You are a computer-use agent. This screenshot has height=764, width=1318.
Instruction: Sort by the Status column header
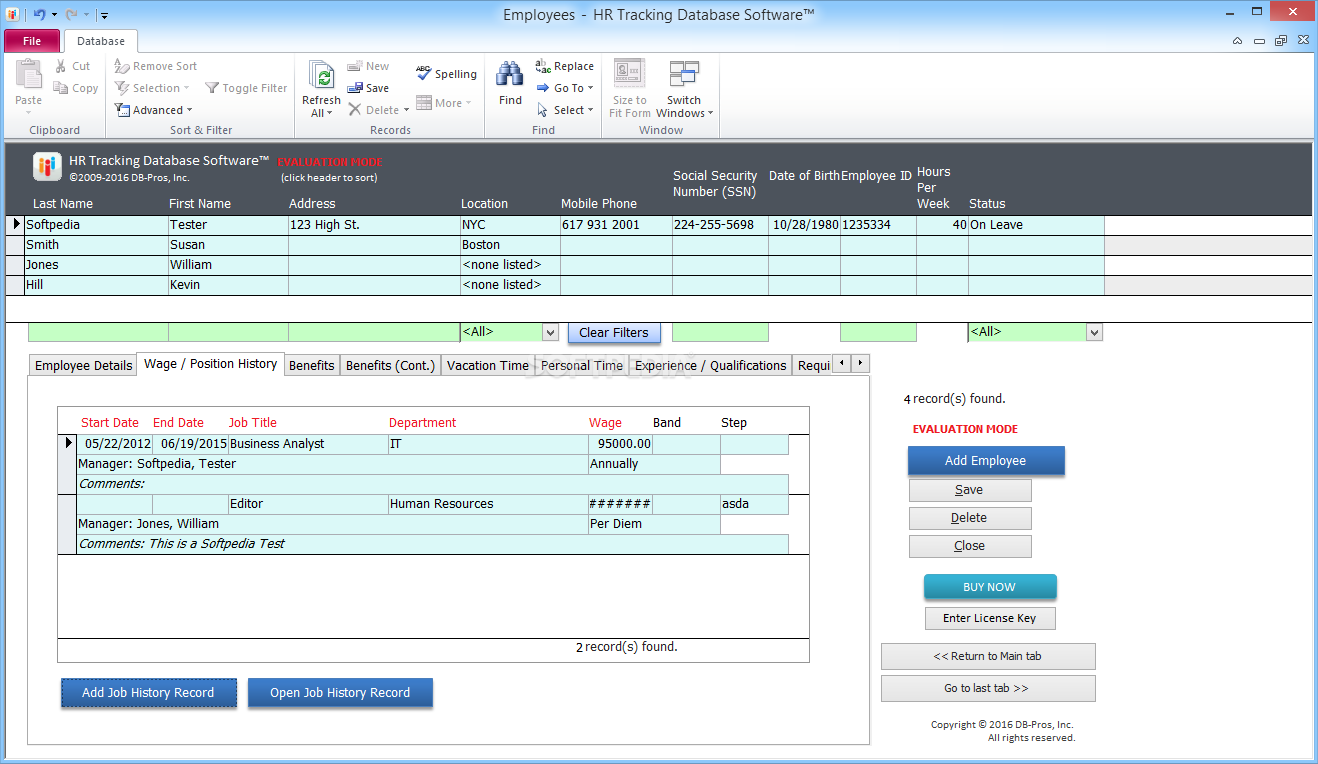[x=987, y=203]
